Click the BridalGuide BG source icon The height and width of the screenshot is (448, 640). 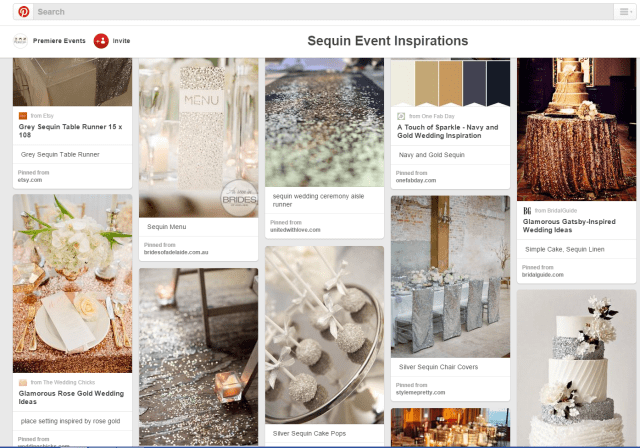527,211
